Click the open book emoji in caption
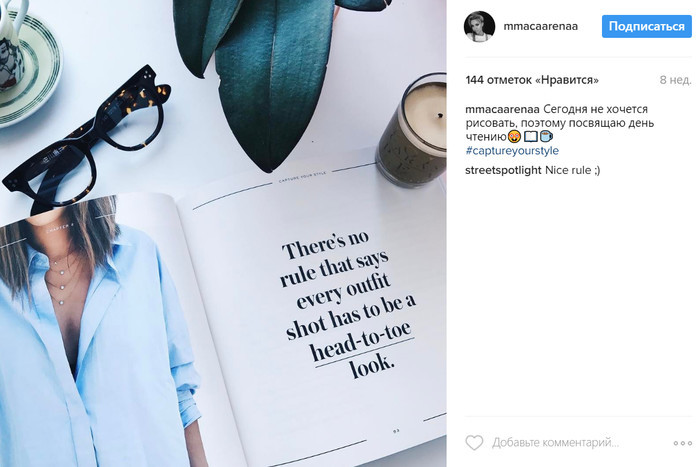The image size is (700, 467). [531, 136]
